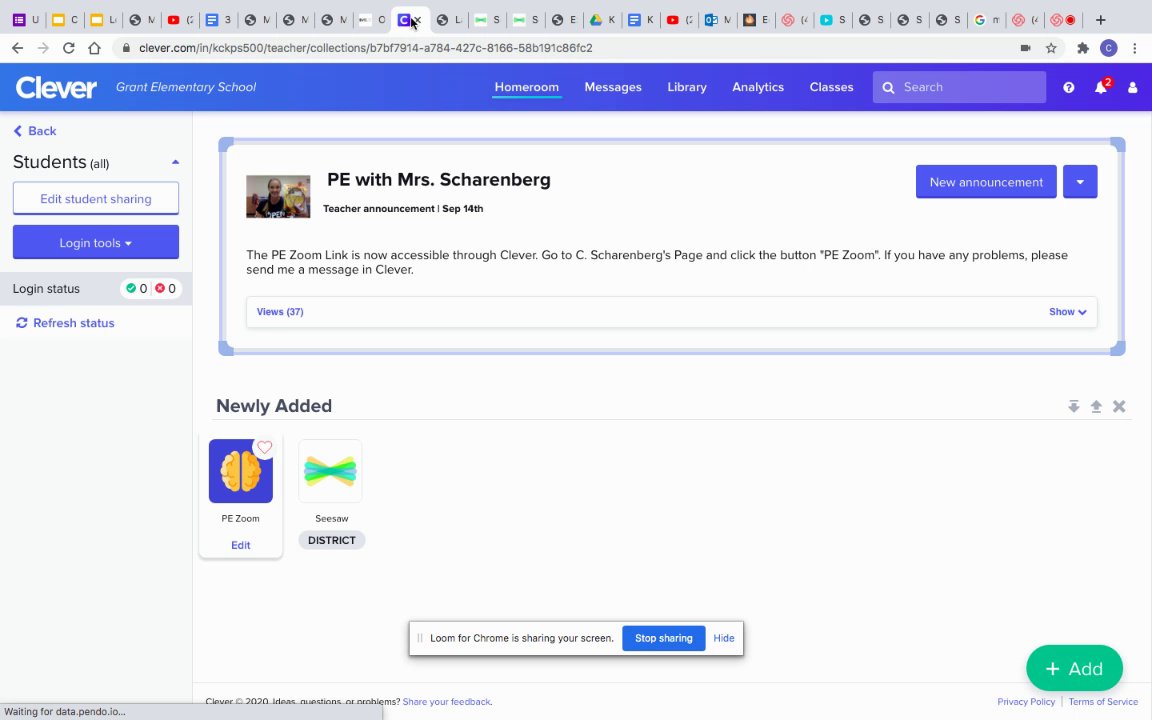Image resolution: width=1152 pixels, height=720 pixels.
Task: Open the Privacy Policy link
Action: (1026, 702)
